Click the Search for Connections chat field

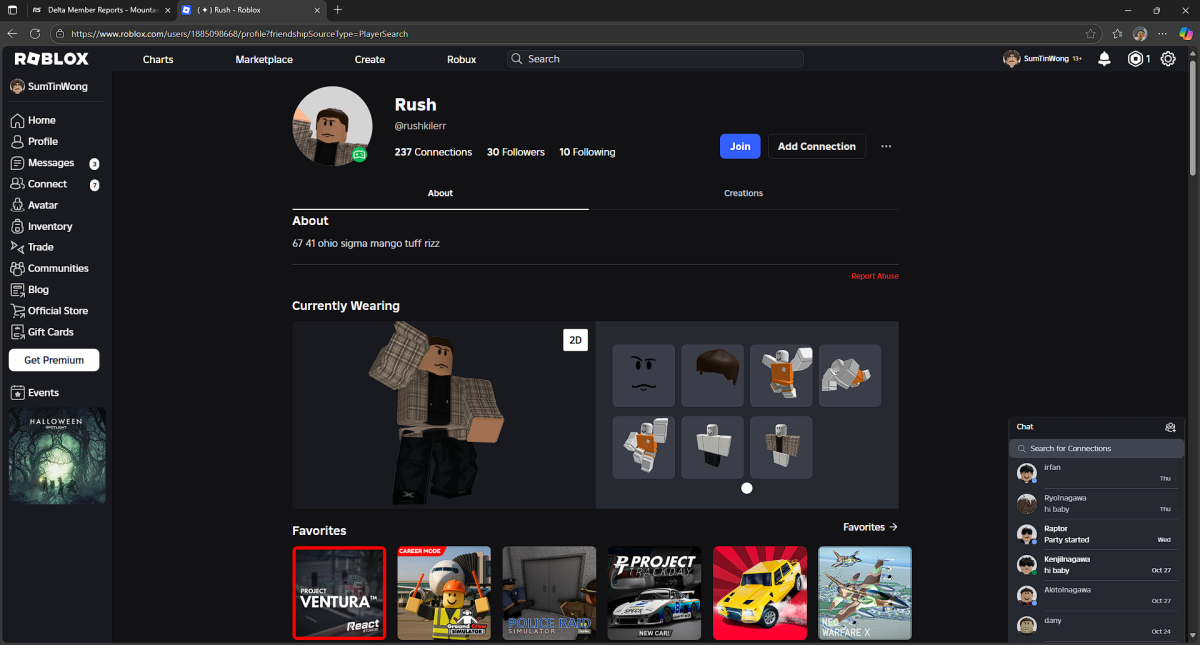pyautogui.click(x=1096, y=448)
